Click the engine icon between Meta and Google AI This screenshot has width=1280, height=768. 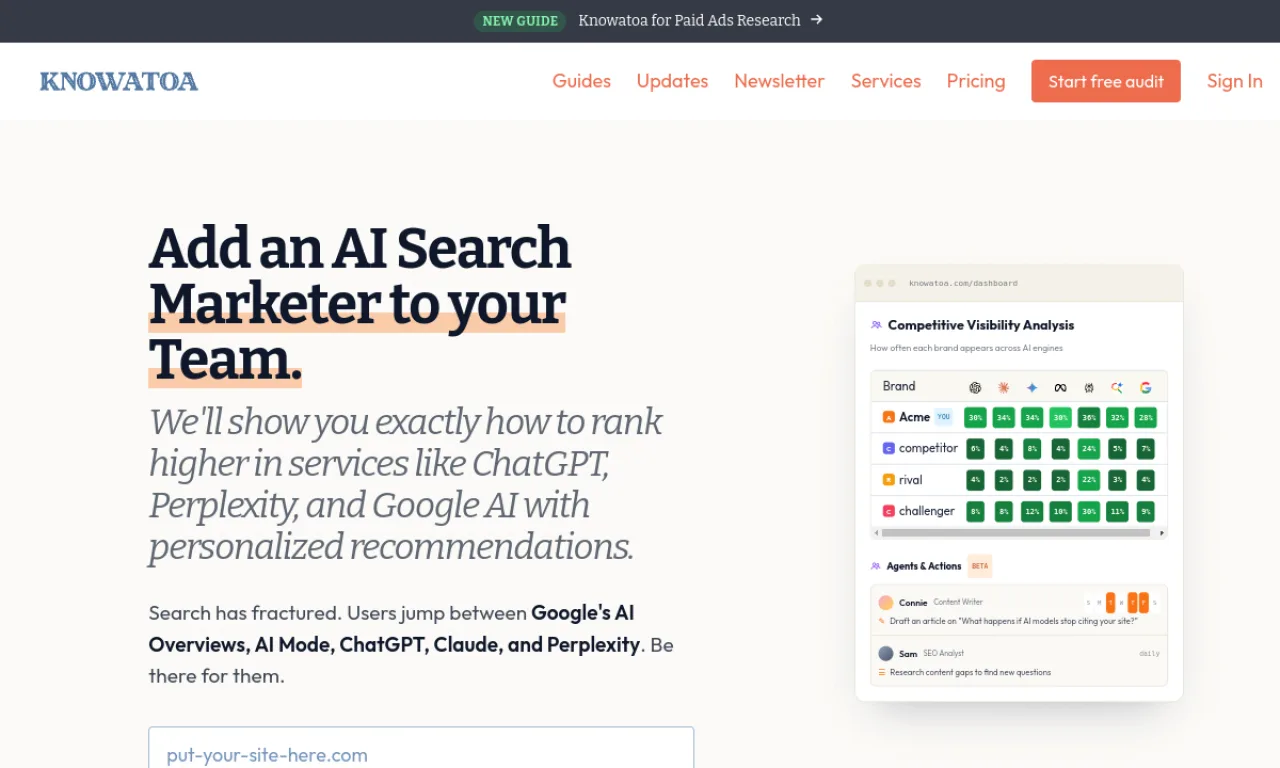coord(1089,388)
